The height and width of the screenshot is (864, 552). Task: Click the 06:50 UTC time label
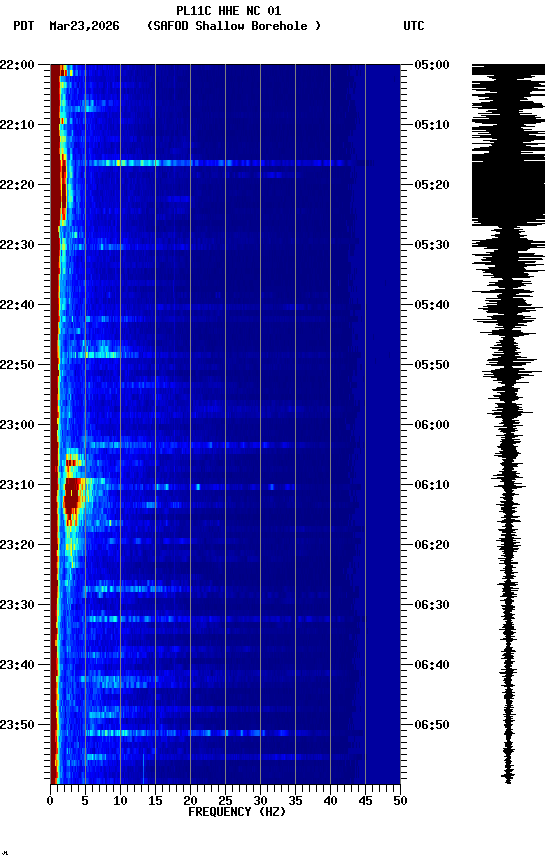click(432, 725)
